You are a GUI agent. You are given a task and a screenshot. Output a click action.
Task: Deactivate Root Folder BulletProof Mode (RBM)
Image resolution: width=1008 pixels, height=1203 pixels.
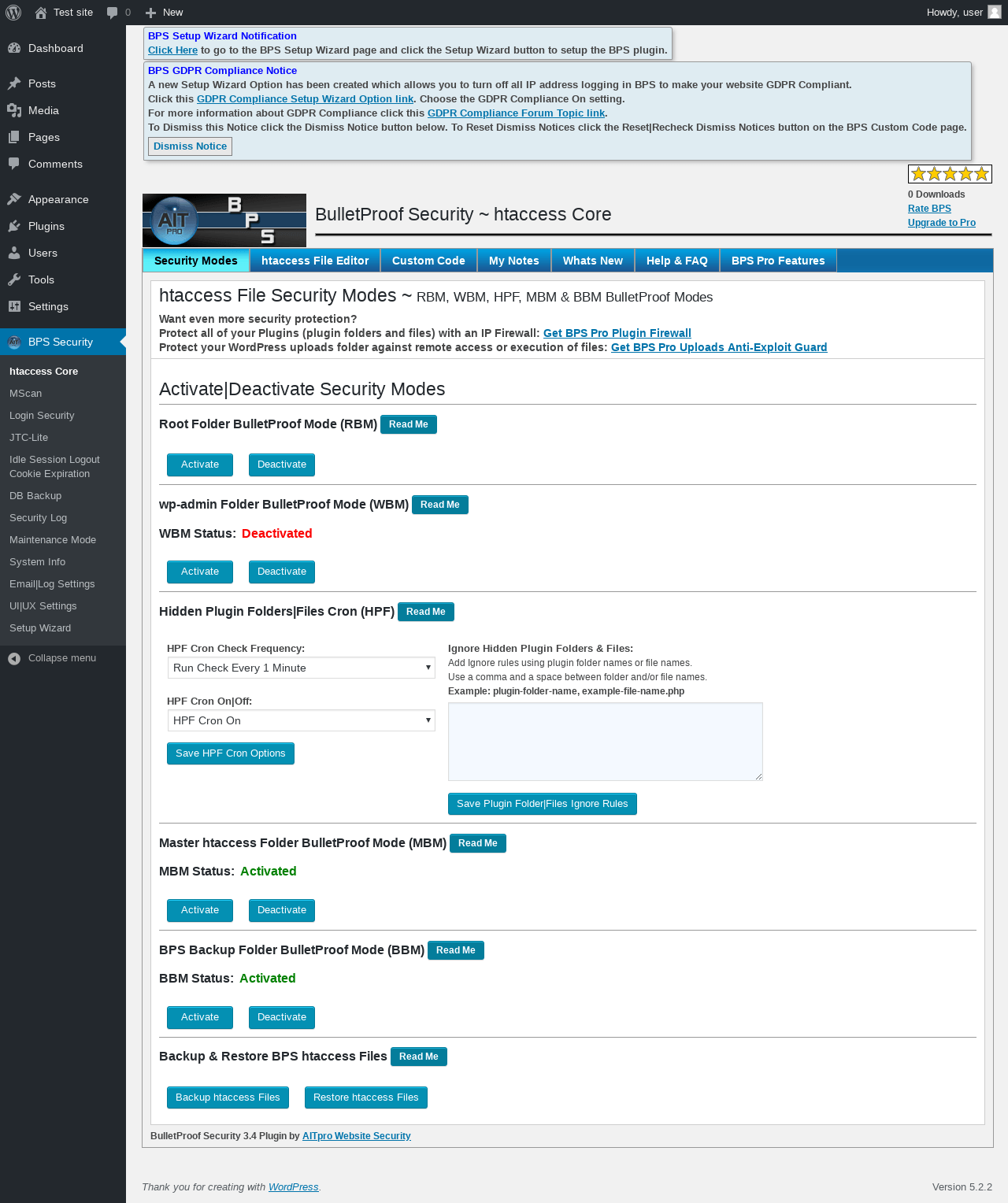point(282,465)
